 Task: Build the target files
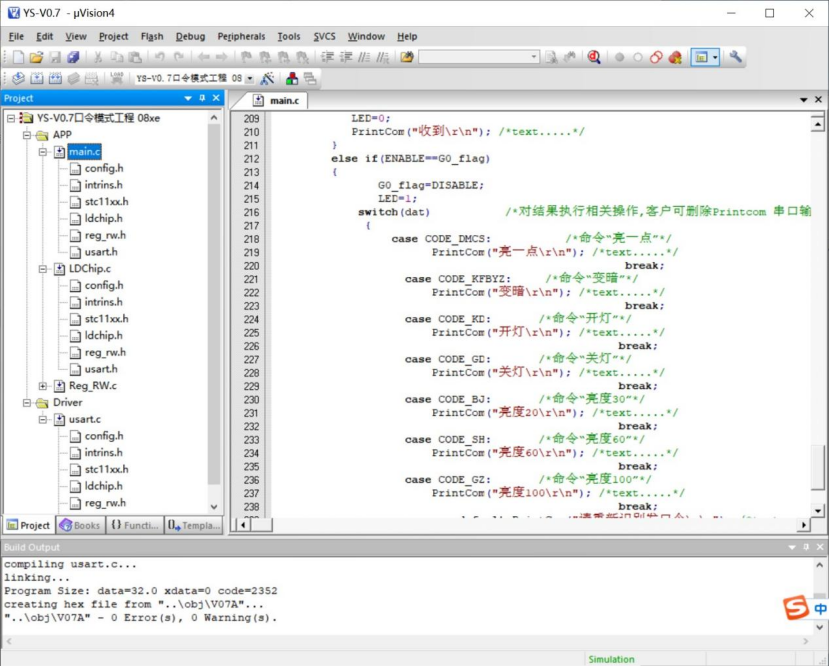[x=37, y=79]
